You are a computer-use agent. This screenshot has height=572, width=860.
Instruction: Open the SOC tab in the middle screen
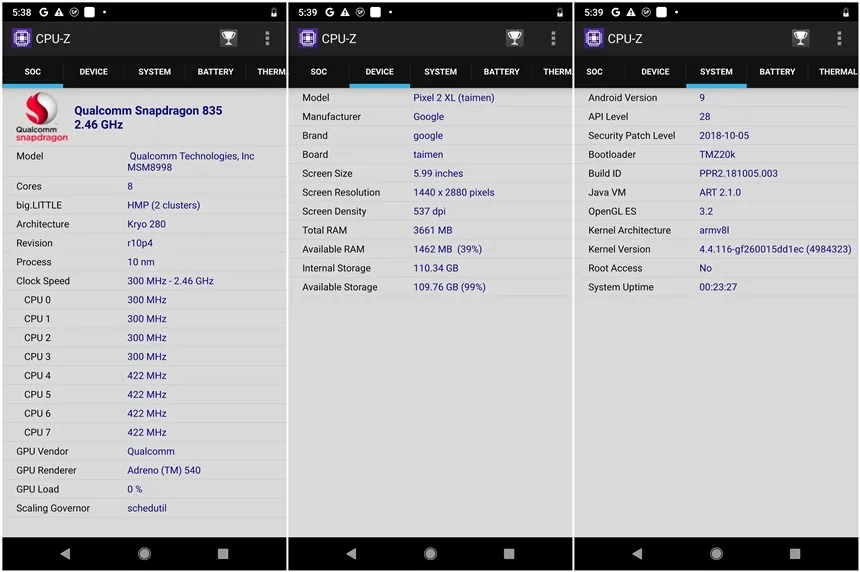point(319,72)
